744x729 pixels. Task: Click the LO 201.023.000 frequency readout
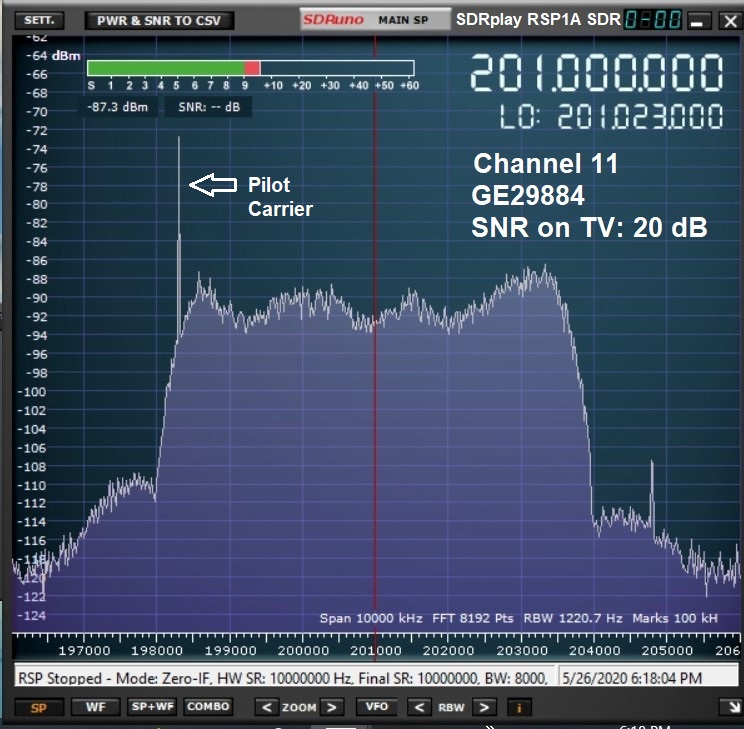tap(610, 117)
